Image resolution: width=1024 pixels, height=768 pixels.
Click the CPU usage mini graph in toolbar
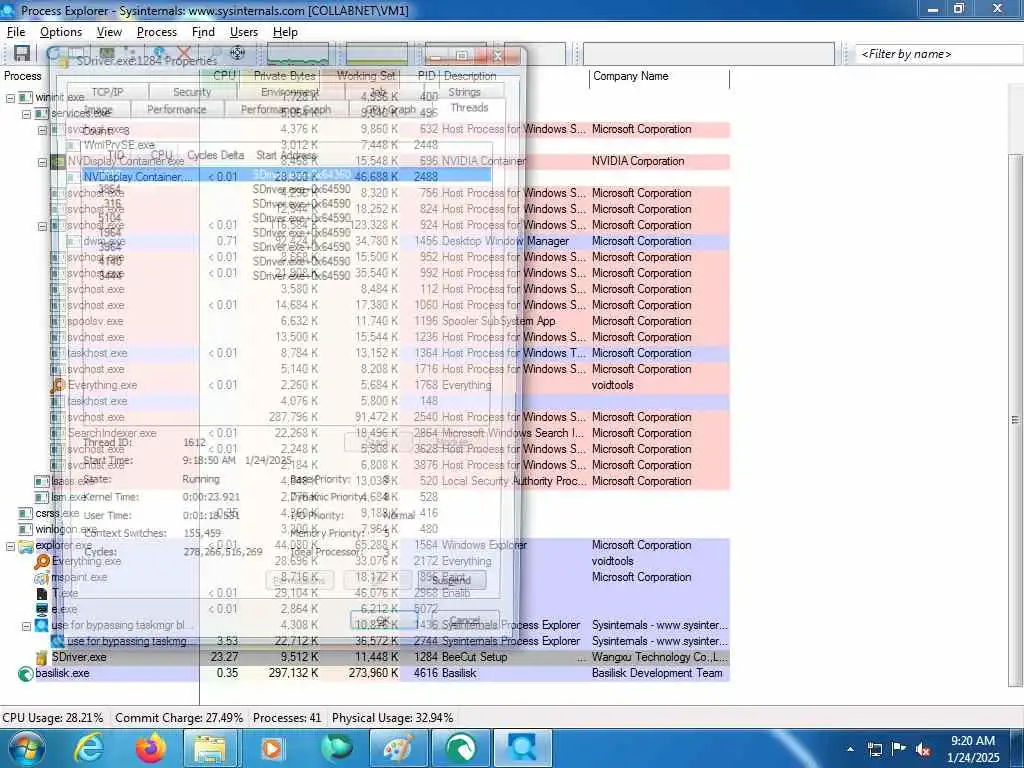pyautogui.click(x=297, y=54)
